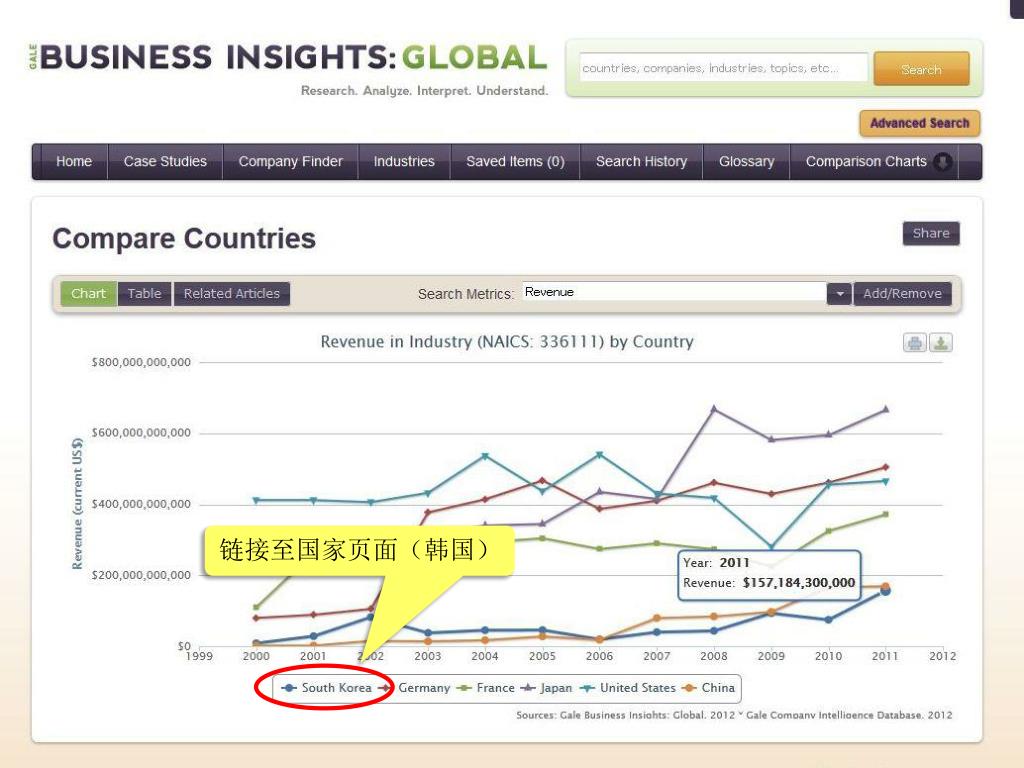This screenshot has width=1024, height=768.
Task: Click United States 2009 data point
Action: pos(771,547)
